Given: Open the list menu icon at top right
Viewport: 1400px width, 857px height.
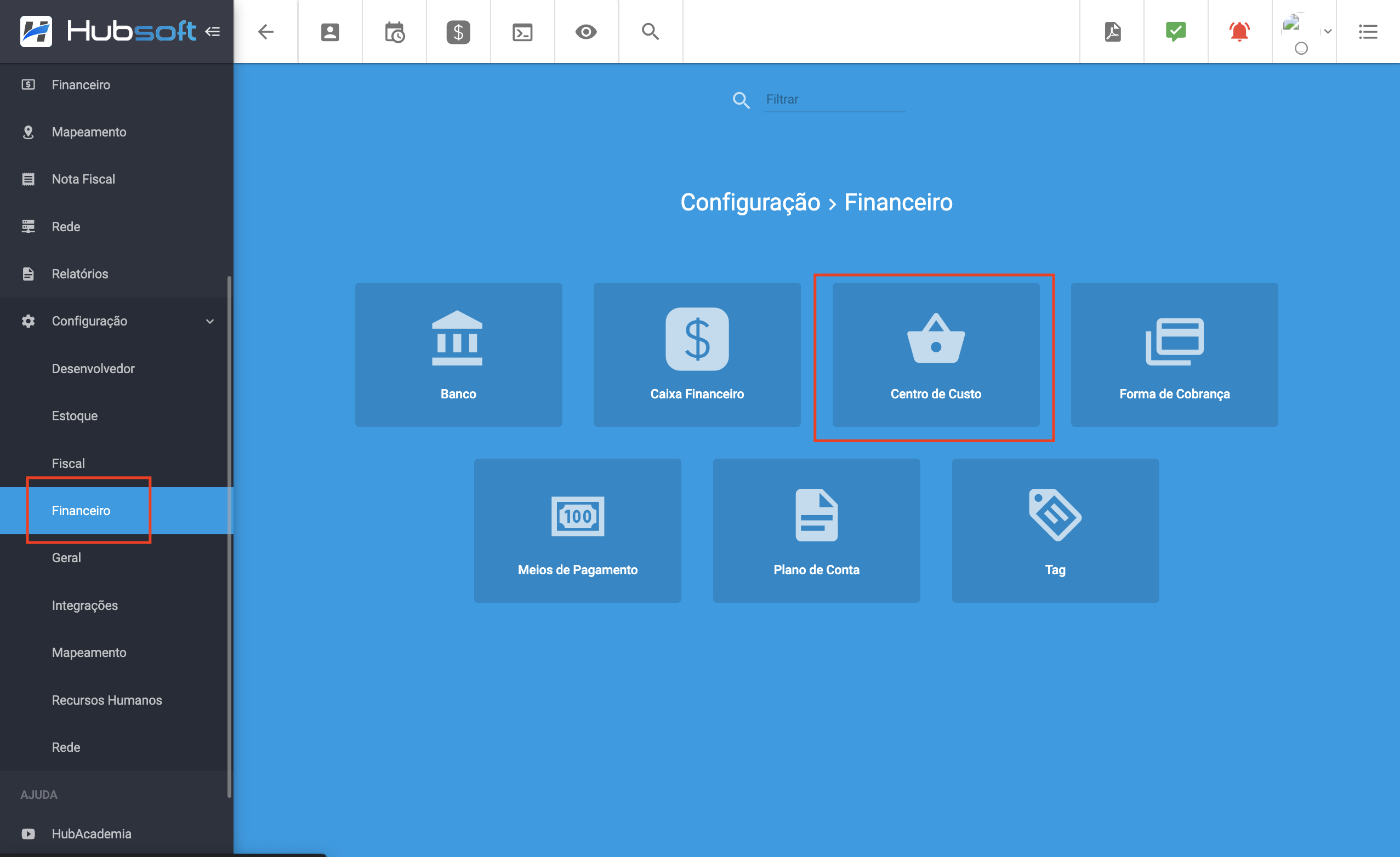Looking at the screenshot, I should pos(1368,32).
